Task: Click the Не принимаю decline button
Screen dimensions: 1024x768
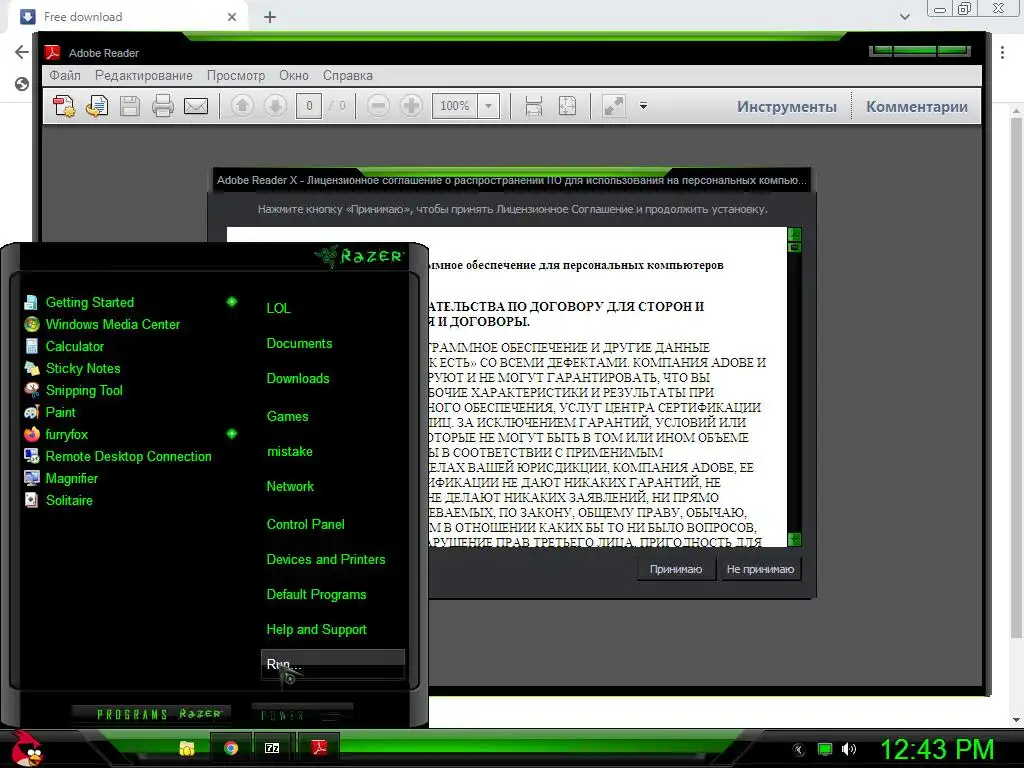Action: 760,569
